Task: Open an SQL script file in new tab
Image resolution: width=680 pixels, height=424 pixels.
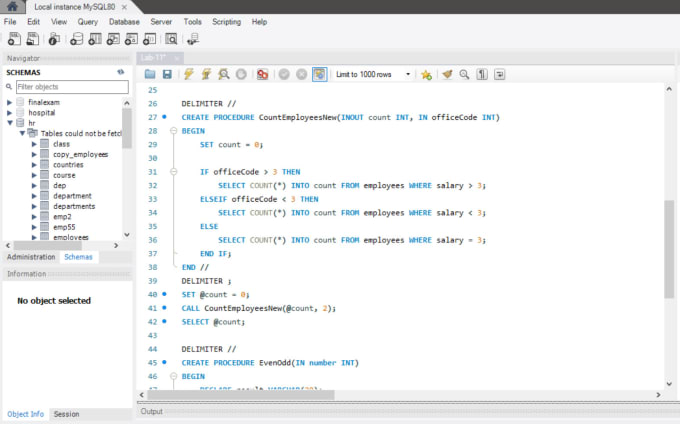Action: [33, 39]
